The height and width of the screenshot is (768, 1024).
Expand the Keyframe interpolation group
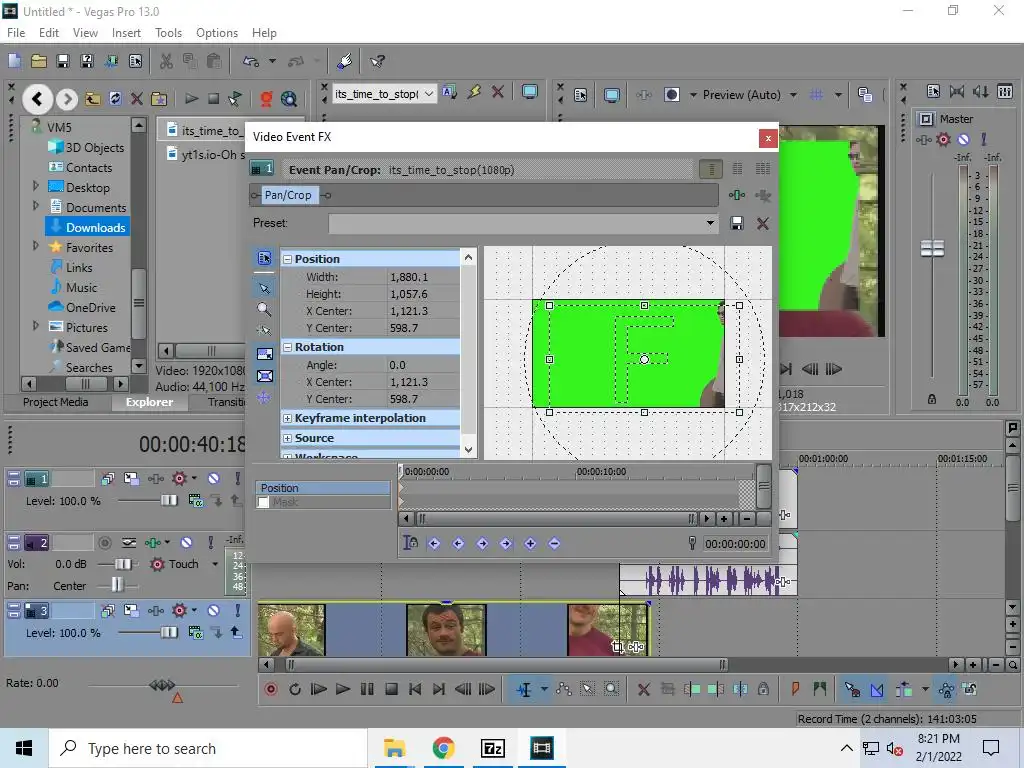287,419
